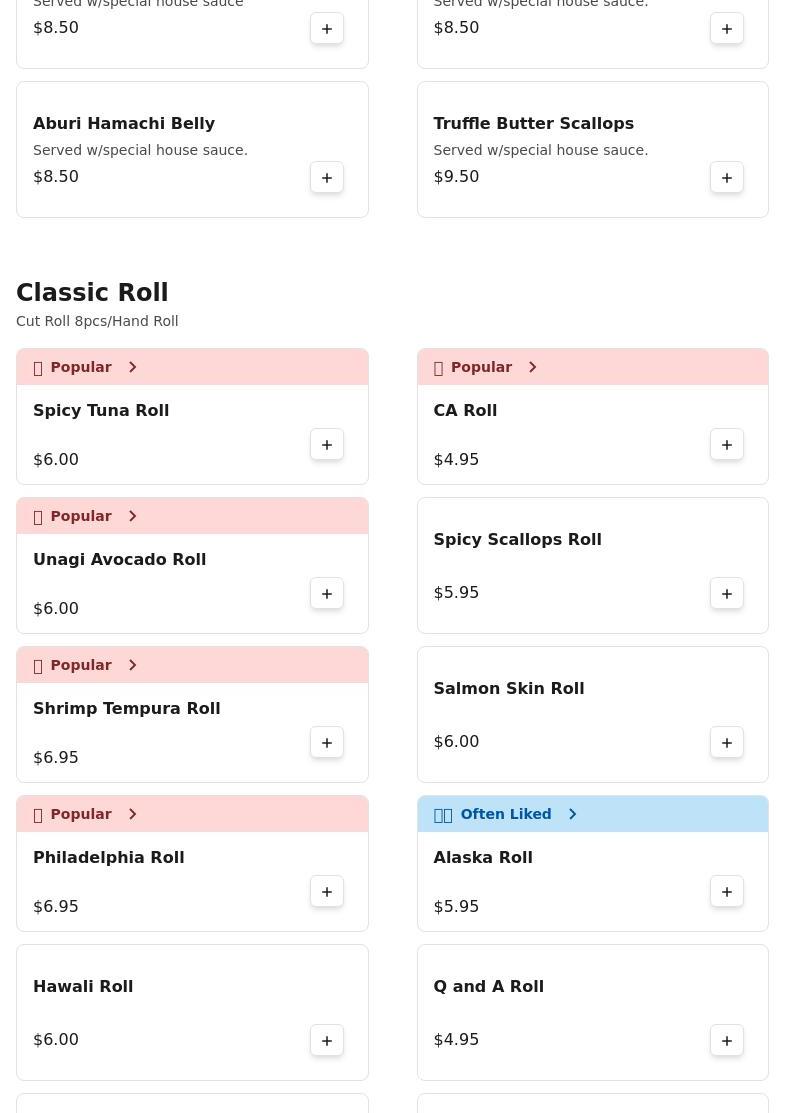The image size is (785, 1113).
Task: Add Unagi Avocado Roll to cart
Action: [327, 594]
